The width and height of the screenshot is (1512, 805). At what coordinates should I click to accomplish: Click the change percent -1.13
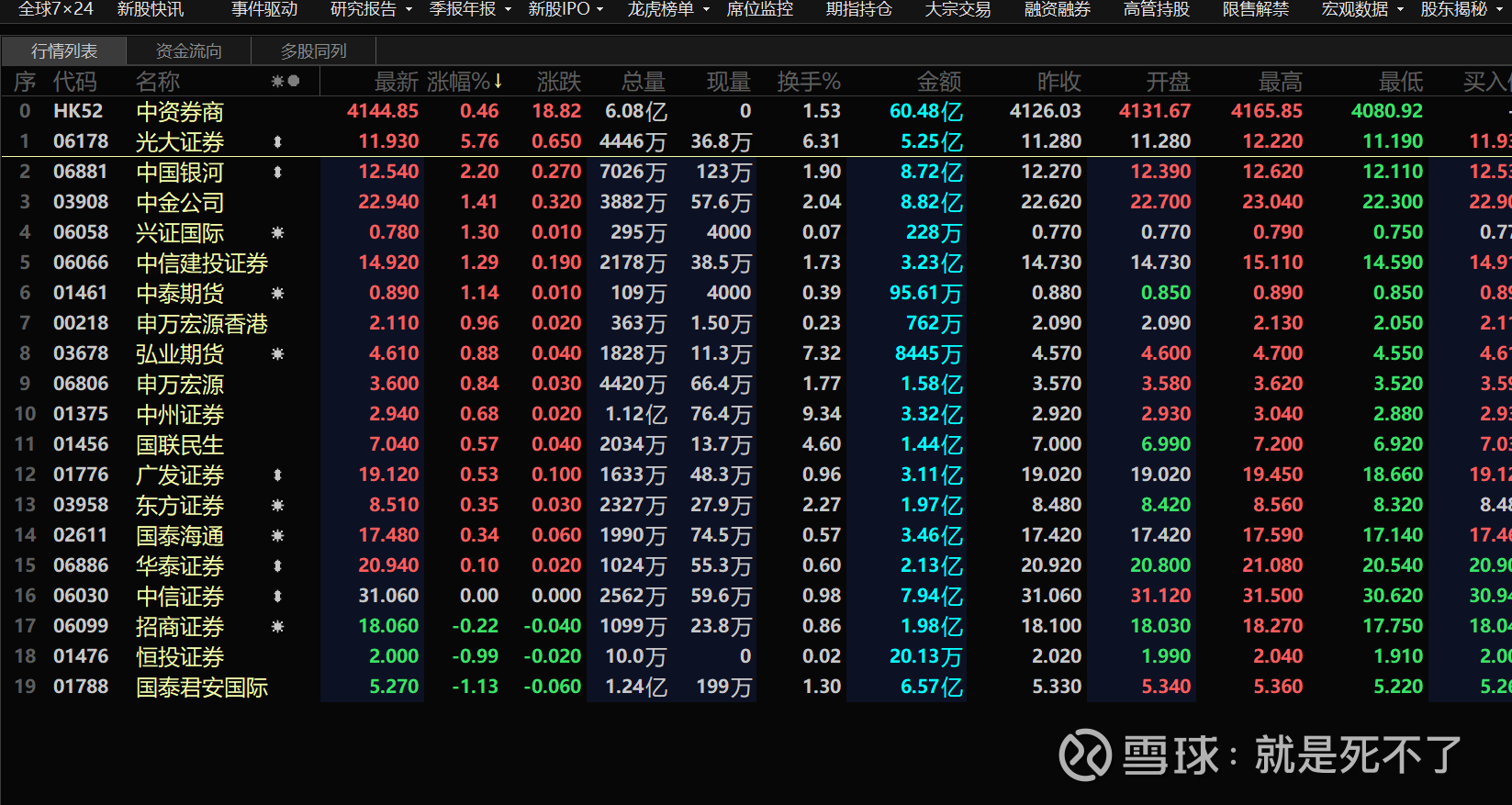click(476, 687)
